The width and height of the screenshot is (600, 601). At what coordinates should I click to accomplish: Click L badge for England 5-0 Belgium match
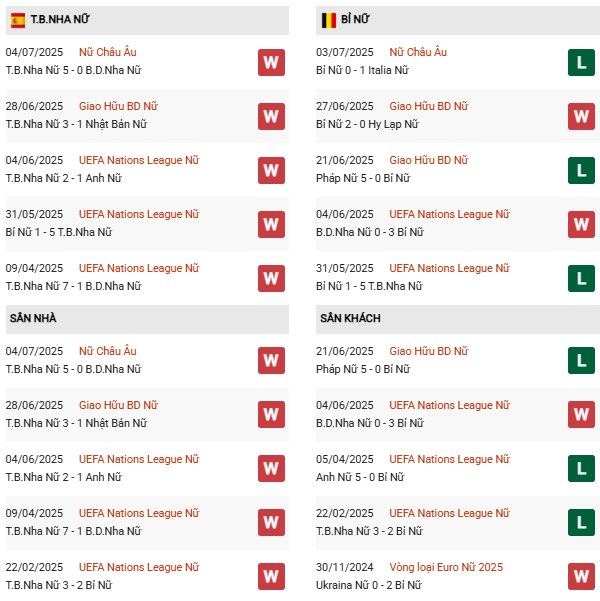pos(581,468)
